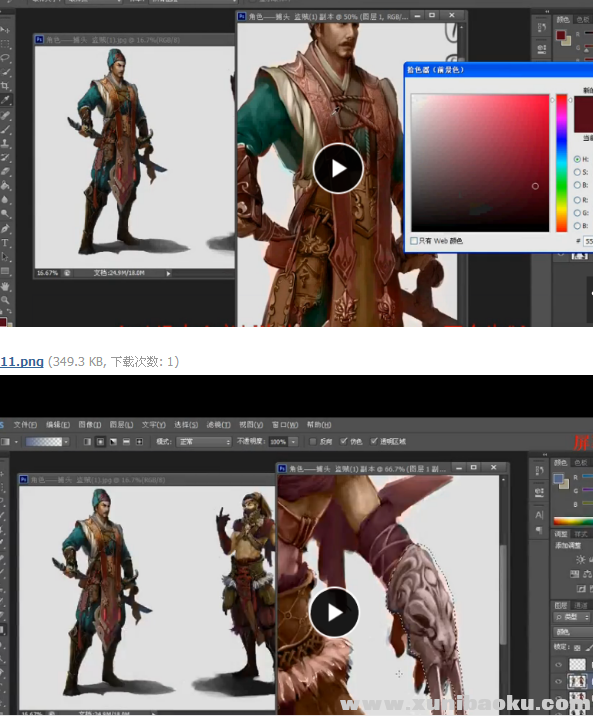Select the Crop tool in the upper toolbar
Screen dimensions: 593x716
[5, 85]
